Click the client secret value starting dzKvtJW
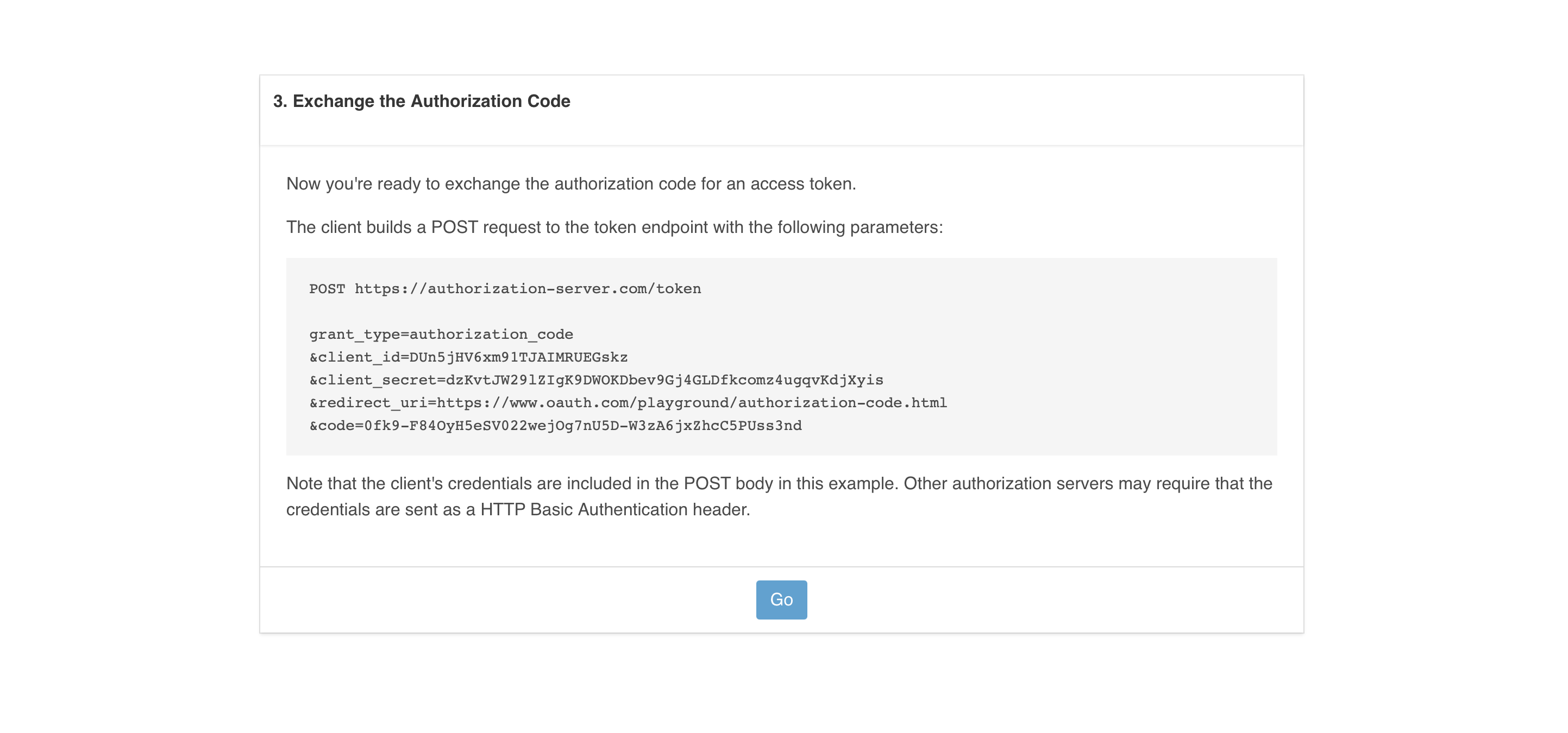The height and width of the screenshot is (733, 1568). click(664, 380)
